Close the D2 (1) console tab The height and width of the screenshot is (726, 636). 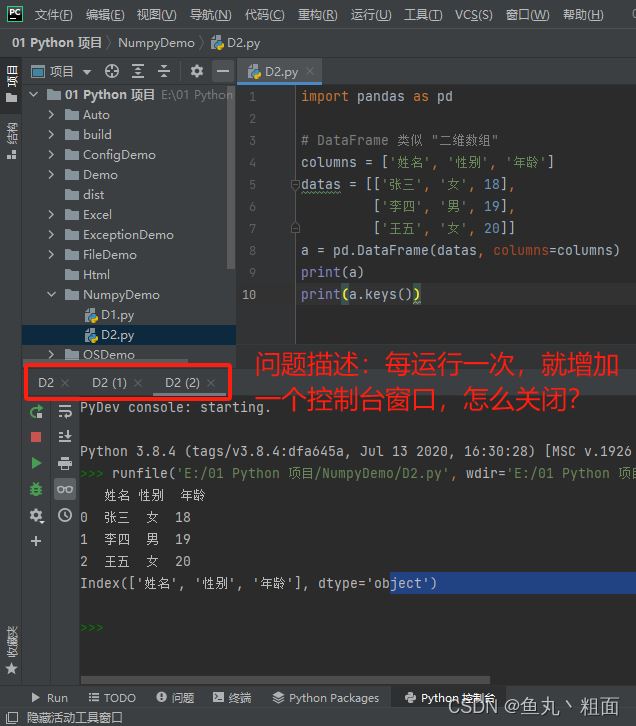(x=138, y=383)
